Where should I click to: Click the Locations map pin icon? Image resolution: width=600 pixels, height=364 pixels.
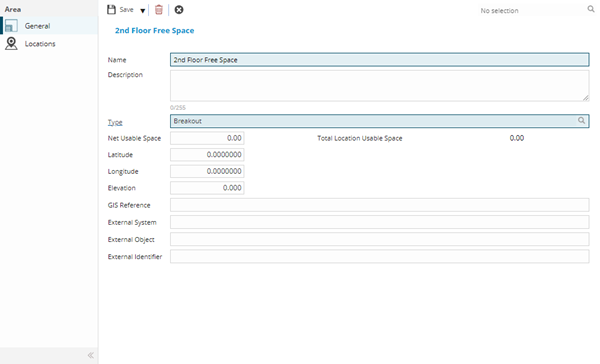(x=11, y=44)
